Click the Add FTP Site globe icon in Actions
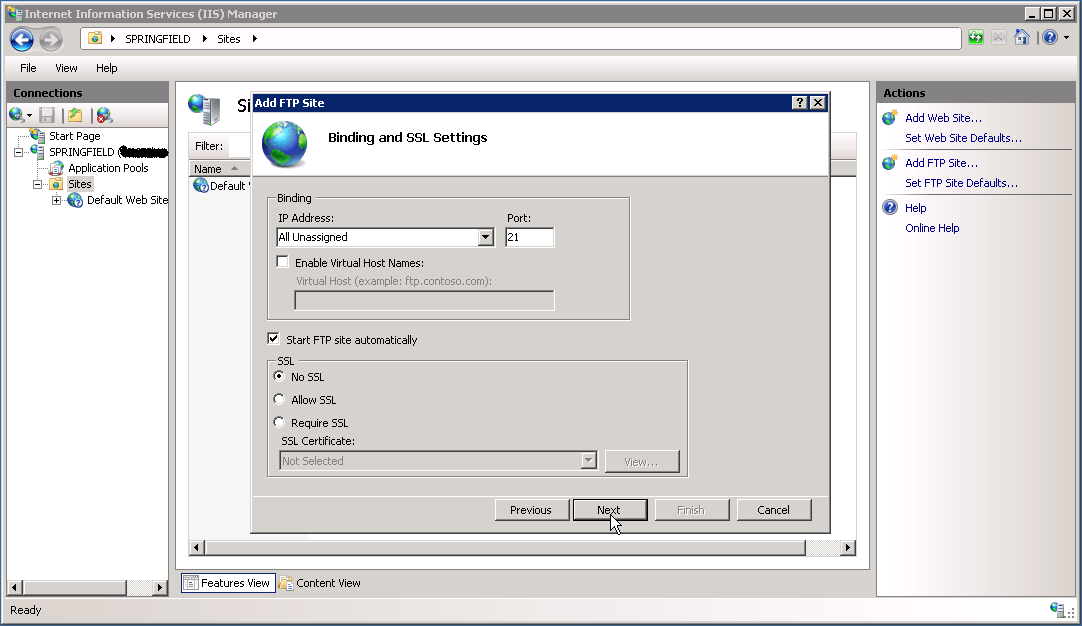 point(890,162)
